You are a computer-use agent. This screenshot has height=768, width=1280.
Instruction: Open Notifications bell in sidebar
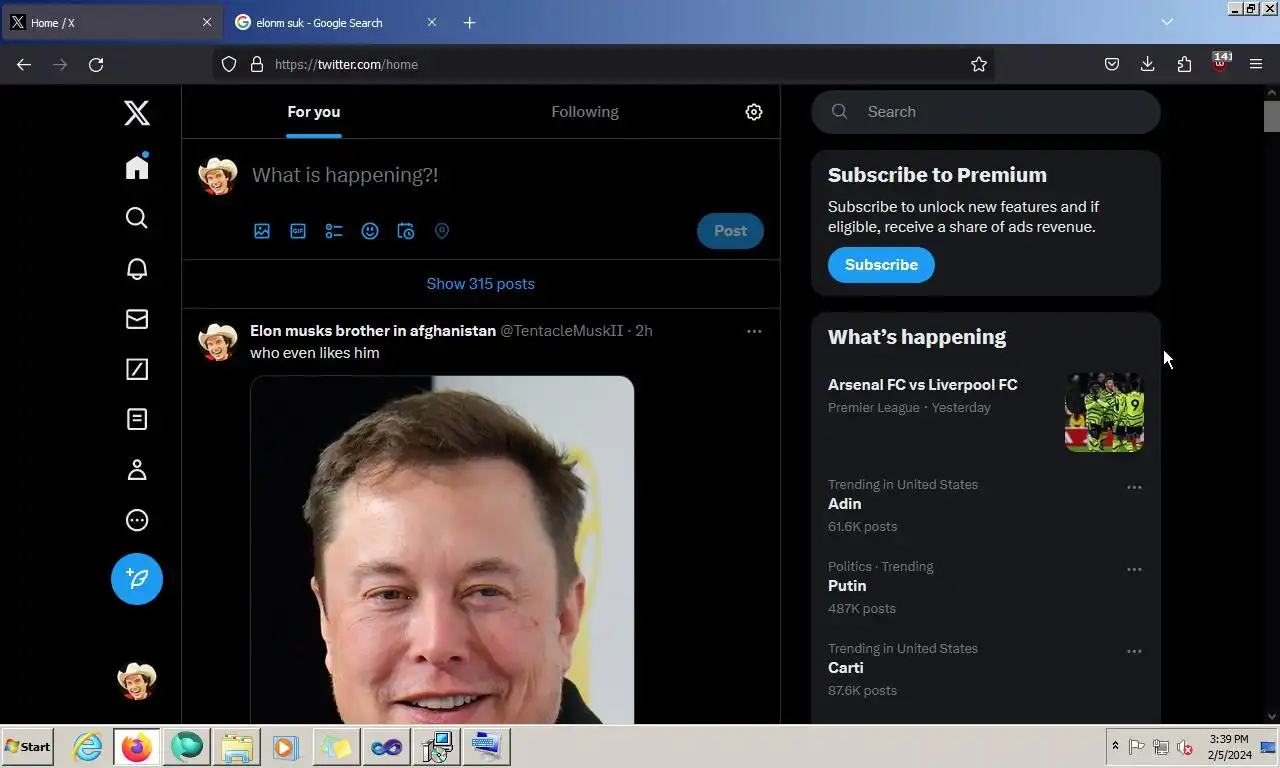[x=137, y=268]
